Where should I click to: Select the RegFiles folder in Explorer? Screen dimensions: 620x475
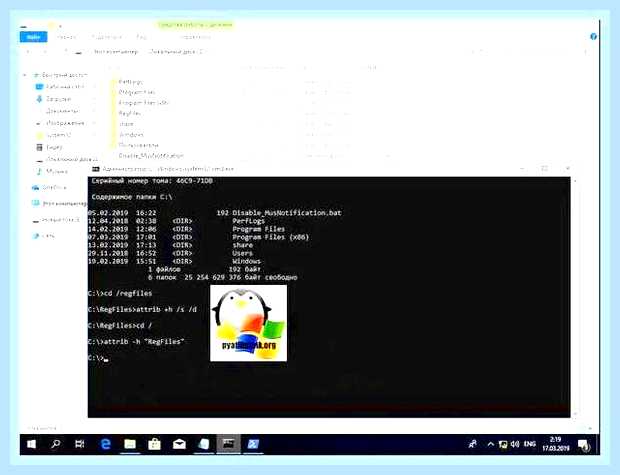pos(125,113)
